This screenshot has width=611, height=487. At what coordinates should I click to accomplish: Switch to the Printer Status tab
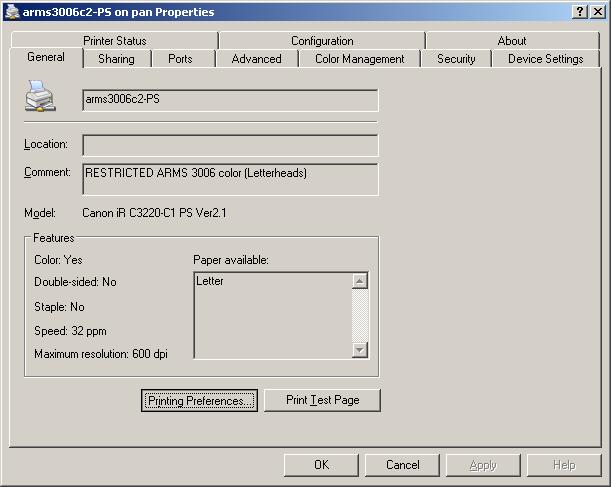[x=115, y=41]
